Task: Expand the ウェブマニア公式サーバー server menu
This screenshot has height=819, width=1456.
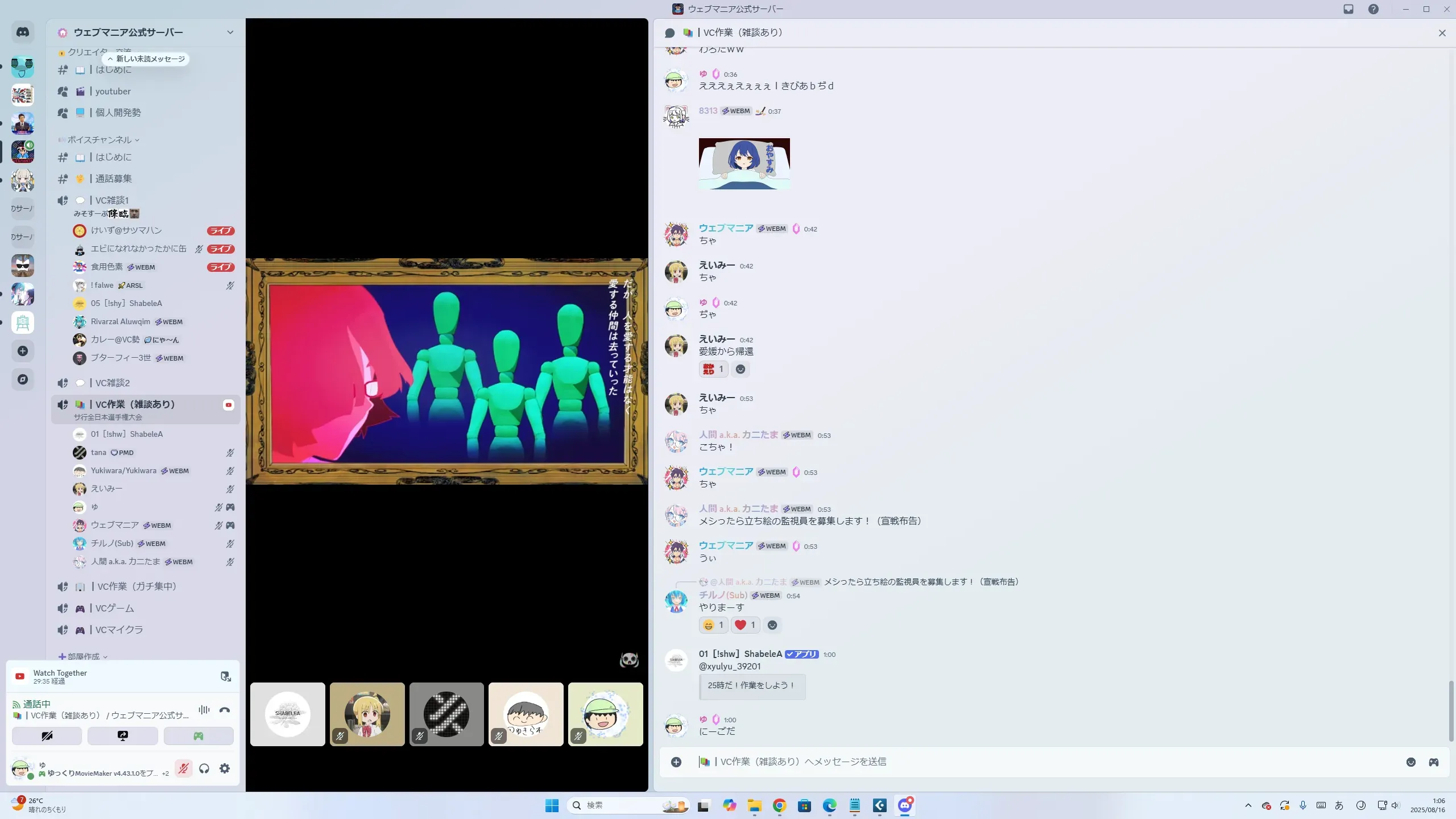Action: (x=230, y=32)
